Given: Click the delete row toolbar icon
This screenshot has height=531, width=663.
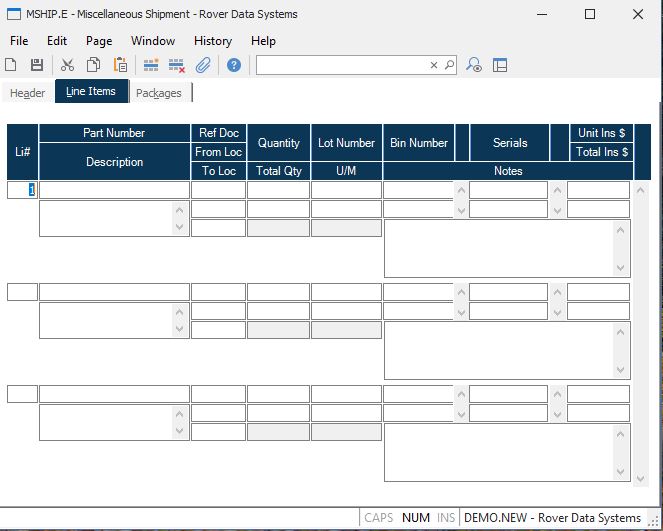Looking at the screenshot, I should click(x=177, y=65).
